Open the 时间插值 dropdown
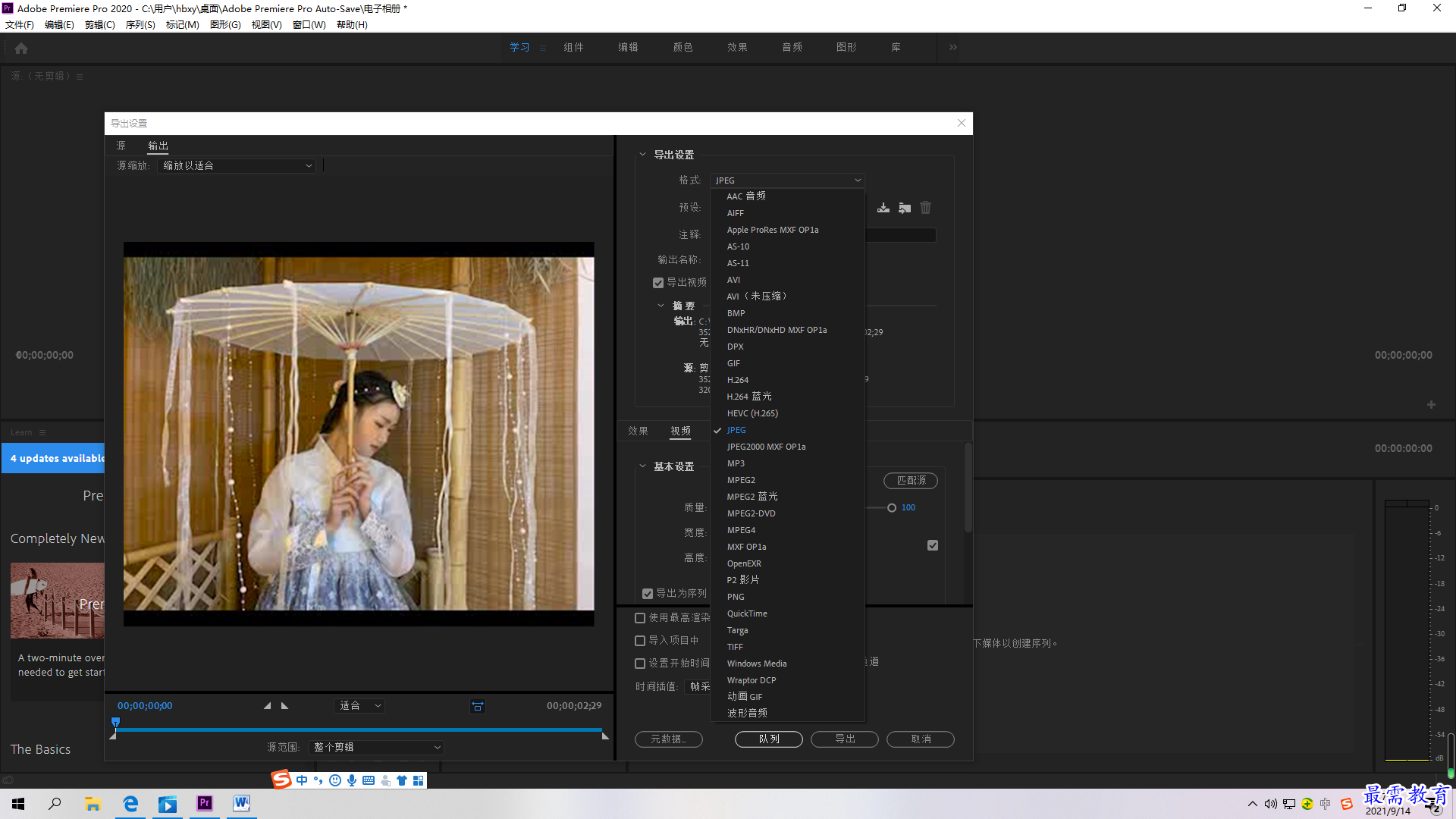Viewport: 1456px width, 819px height. pos(698,686)
